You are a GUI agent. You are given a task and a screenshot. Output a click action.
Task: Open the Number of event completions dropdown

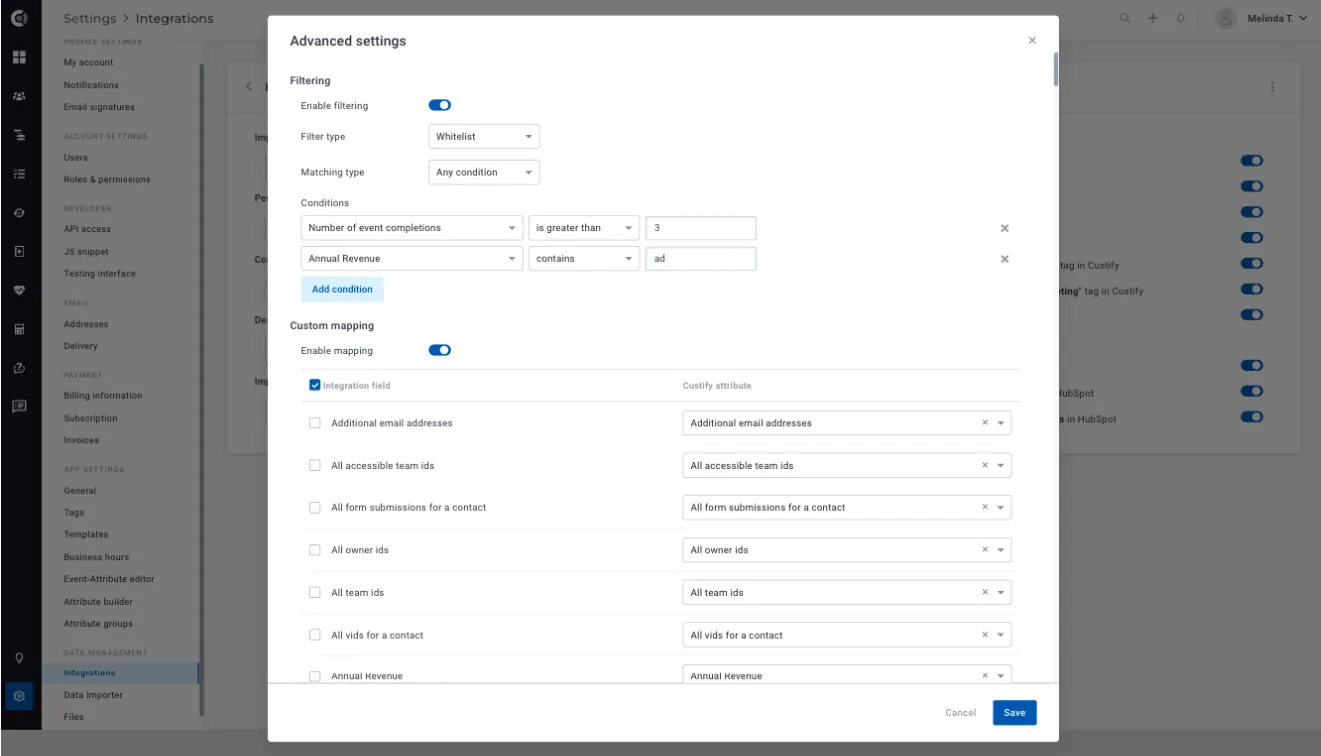pos(412,228)
